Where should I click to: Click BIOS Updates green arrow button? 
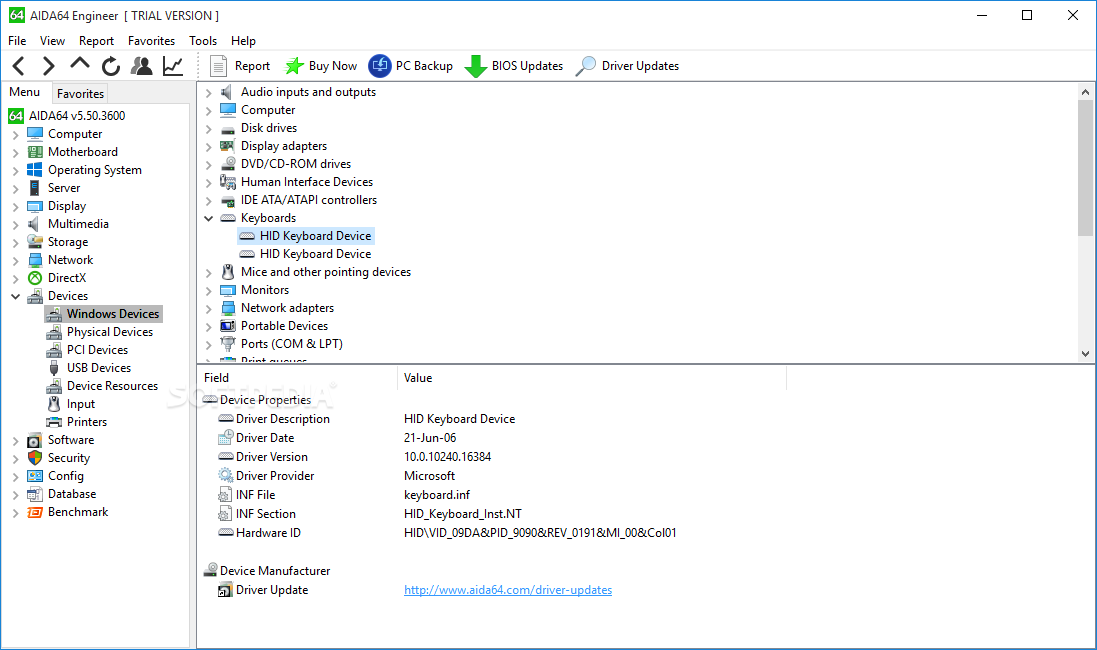[514, 66]
